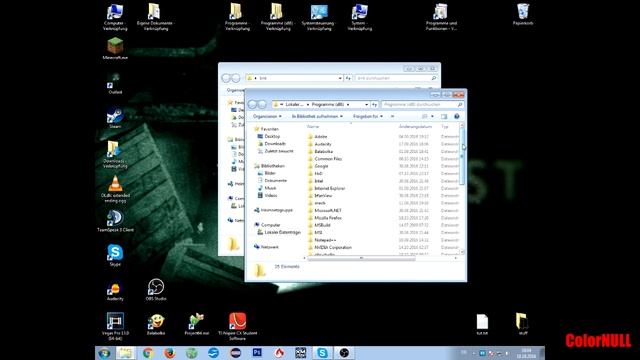Toggle the preview pane button in Explorer
The image size is (640, 360).
tap(444, 116)
